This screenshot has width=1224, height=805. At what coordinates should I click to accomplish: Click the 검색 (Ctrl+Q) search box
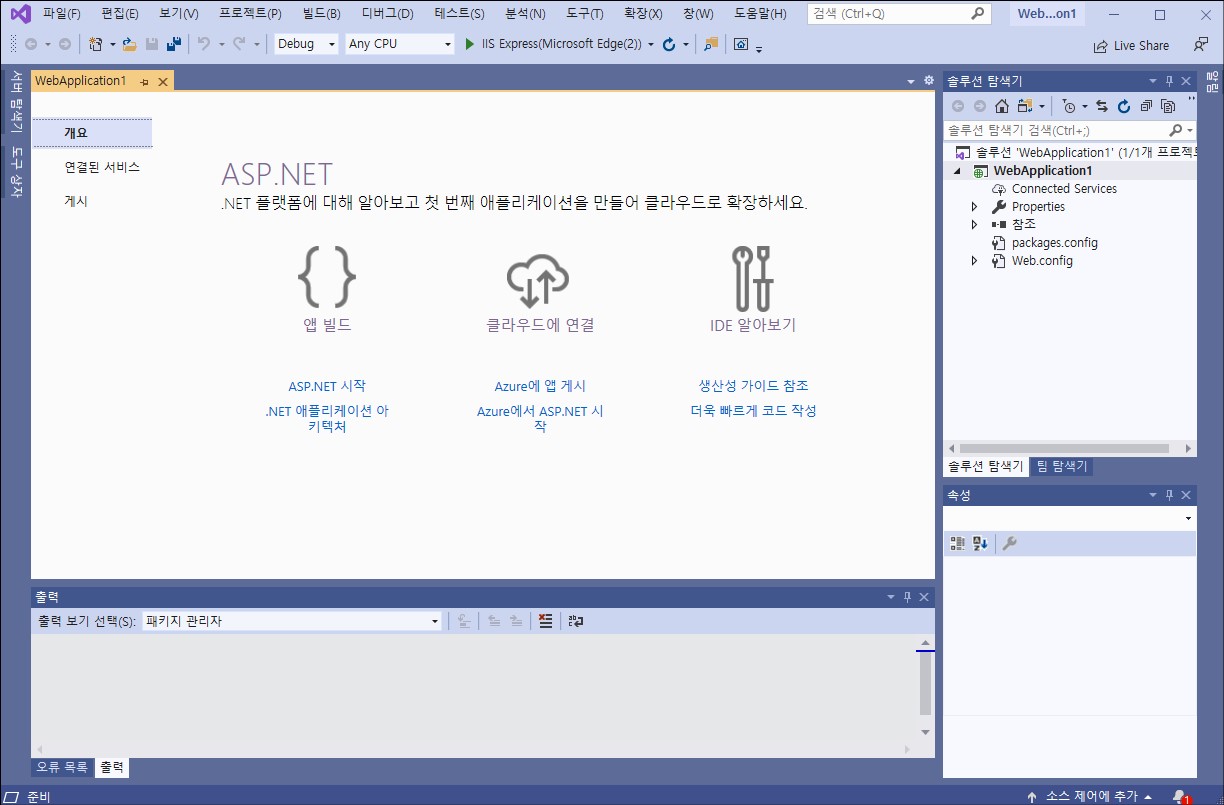[899, 14]
